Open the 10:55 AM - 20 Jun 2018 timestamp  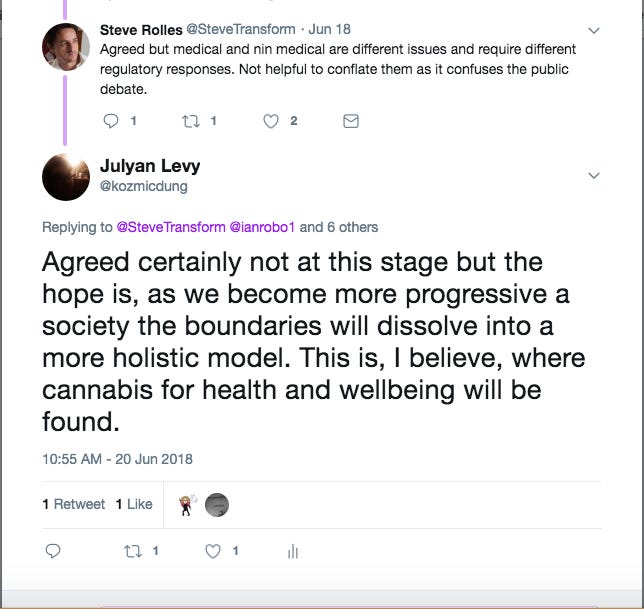pos(117,459)
